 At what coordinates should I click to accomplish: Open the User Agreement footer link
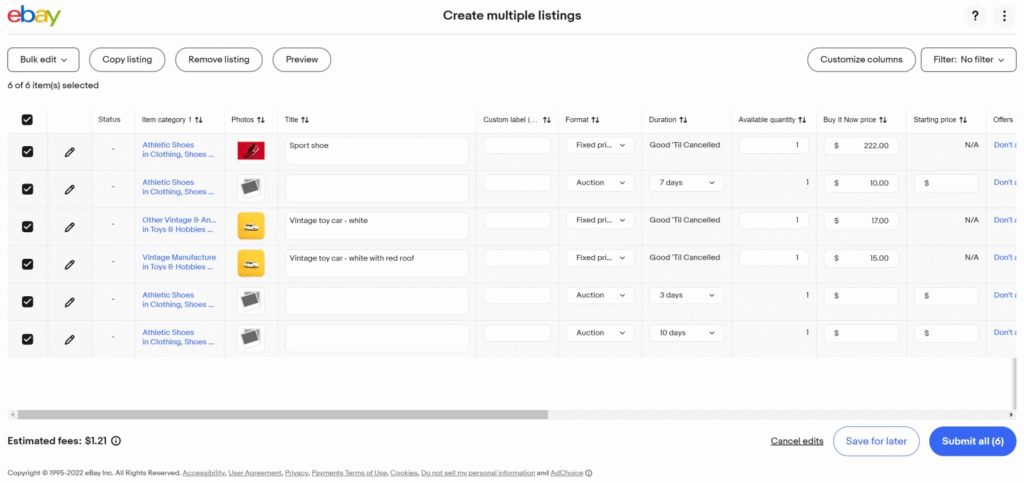click(255, 473)
